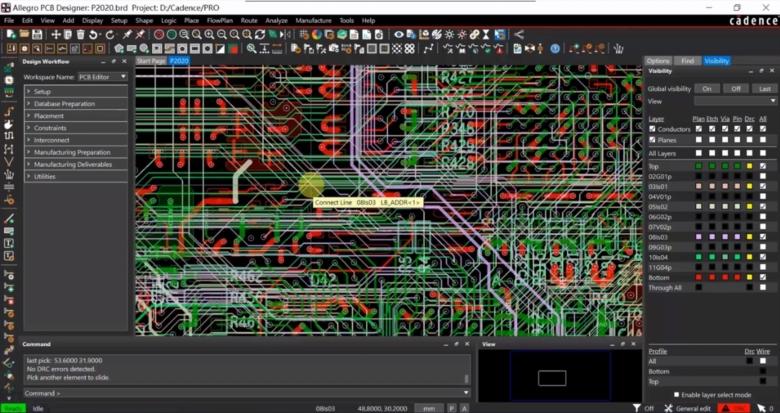Viewport: 780px width, 413px height.
Task: Enable layer select mode checkbox
Action: tap(677, 394)
